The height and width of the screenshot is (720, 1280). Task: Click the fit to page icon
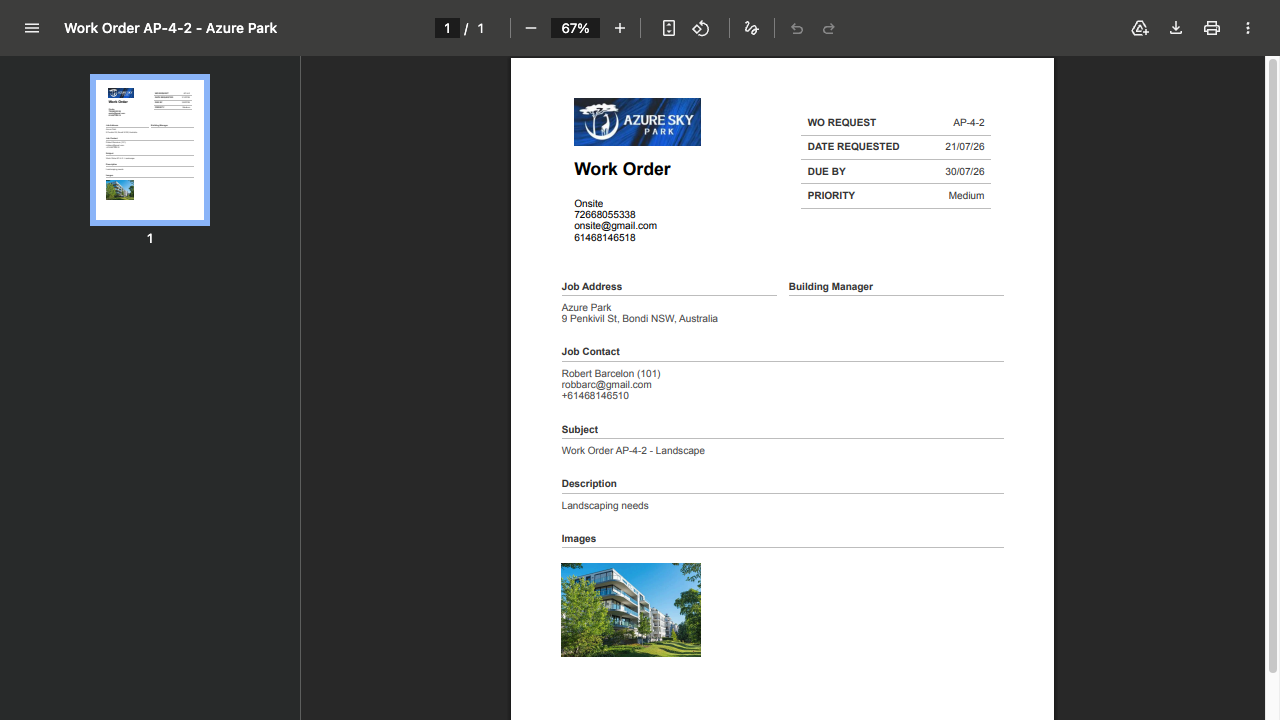pos(669,28)
